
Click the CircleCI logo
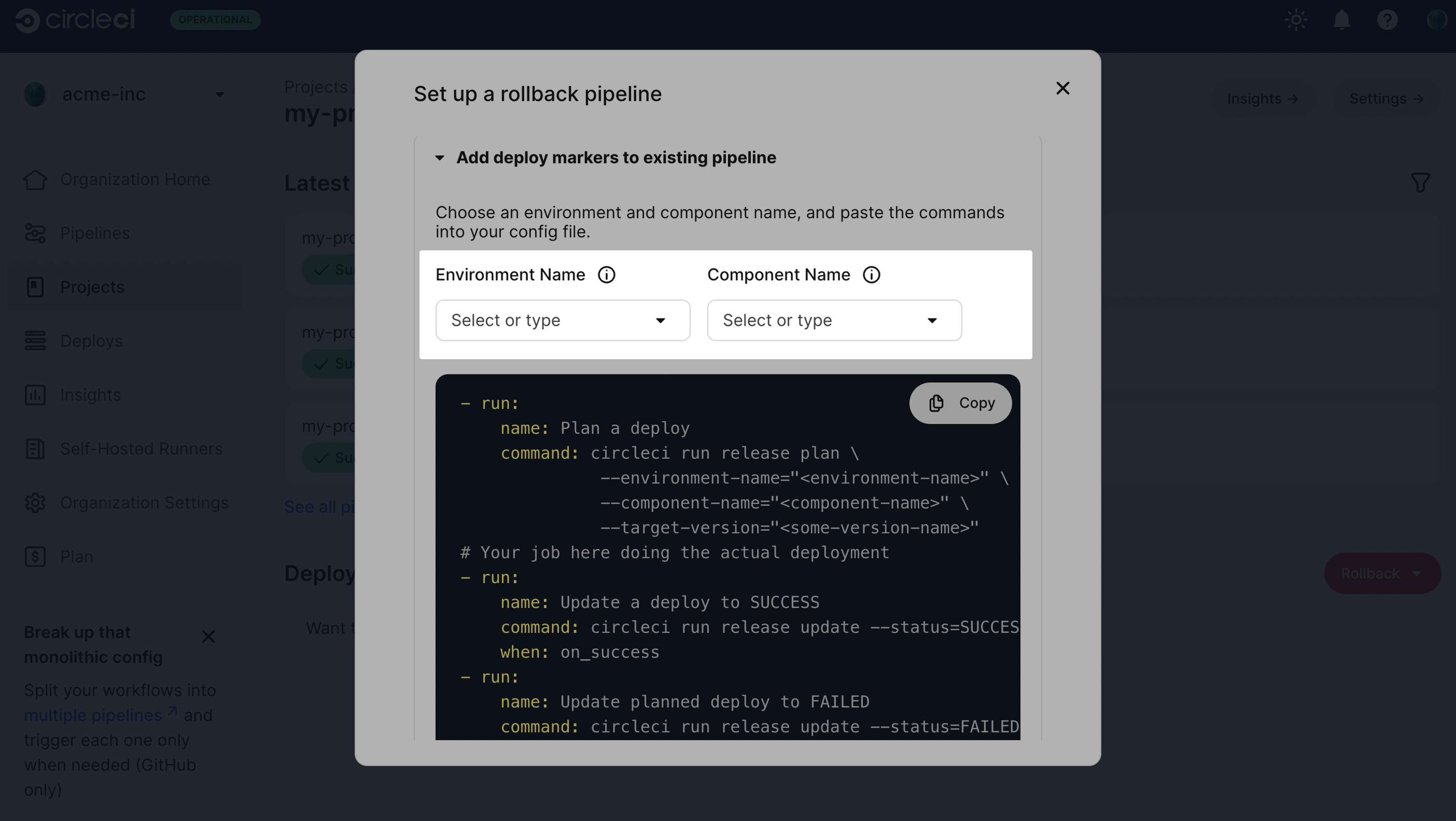pyautogui.click(x=76, y=20)
